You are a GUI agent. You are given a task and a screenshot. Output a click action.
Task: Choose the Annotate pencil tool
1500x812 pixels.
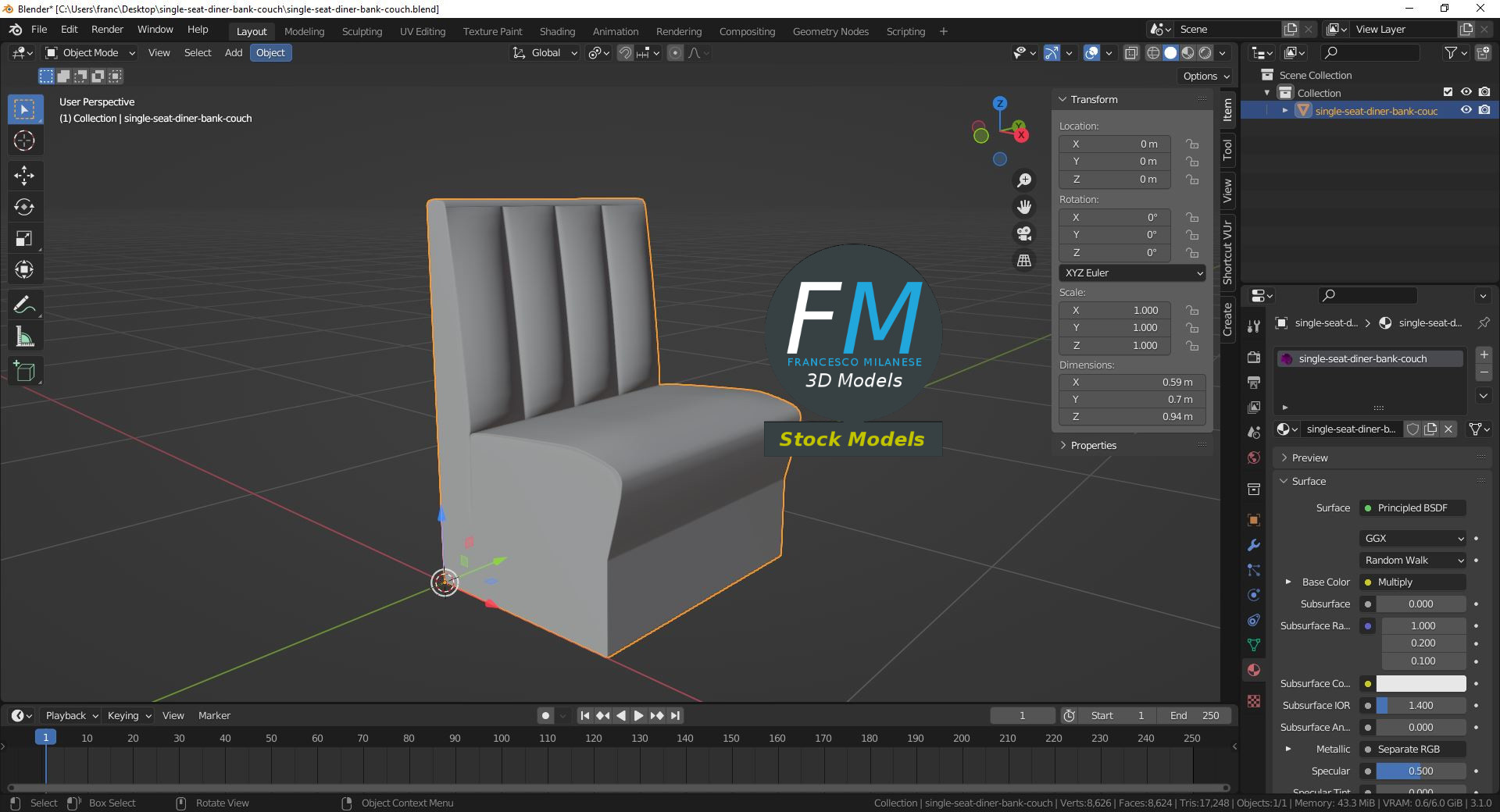pyautogui.click(x=24, y=305)
